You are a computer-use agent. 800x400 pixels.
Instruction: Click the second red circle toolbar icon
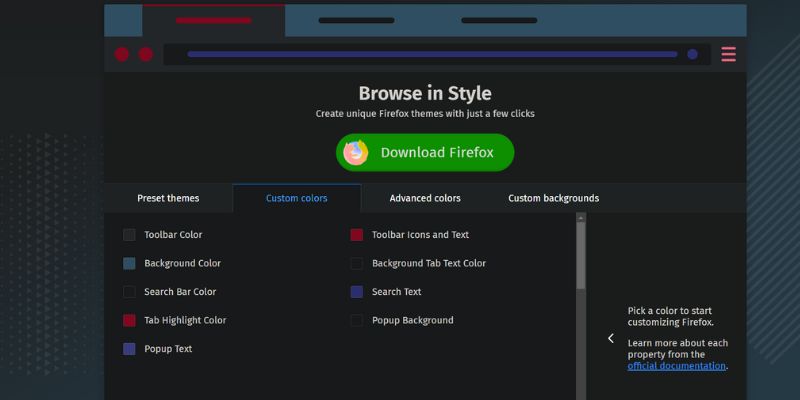click(x=146, y=54)
